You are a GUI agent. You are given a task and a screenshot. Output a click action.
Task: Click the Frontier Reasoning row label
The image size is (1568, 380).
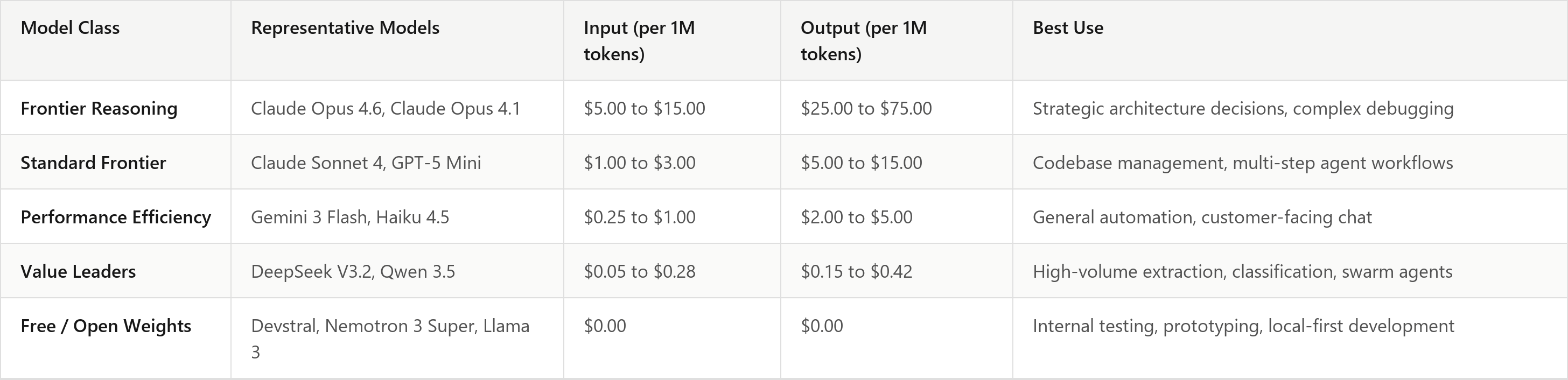pos(99,108)
